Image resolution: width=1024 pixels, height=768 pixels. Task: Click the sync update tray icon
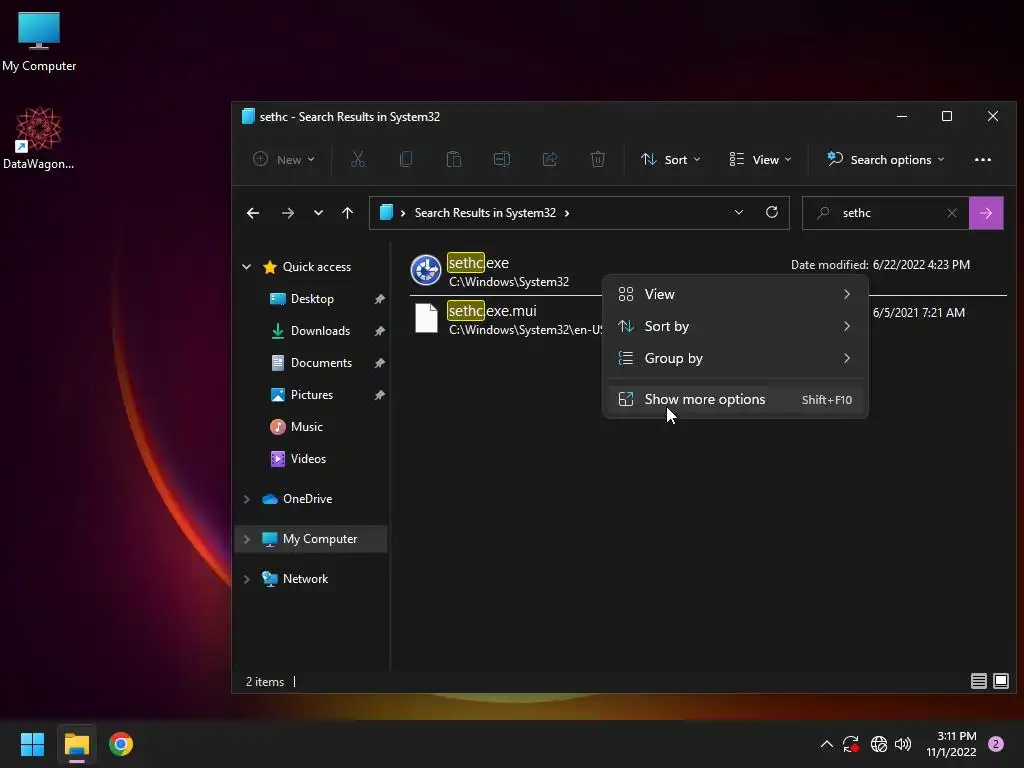(850, 744)
